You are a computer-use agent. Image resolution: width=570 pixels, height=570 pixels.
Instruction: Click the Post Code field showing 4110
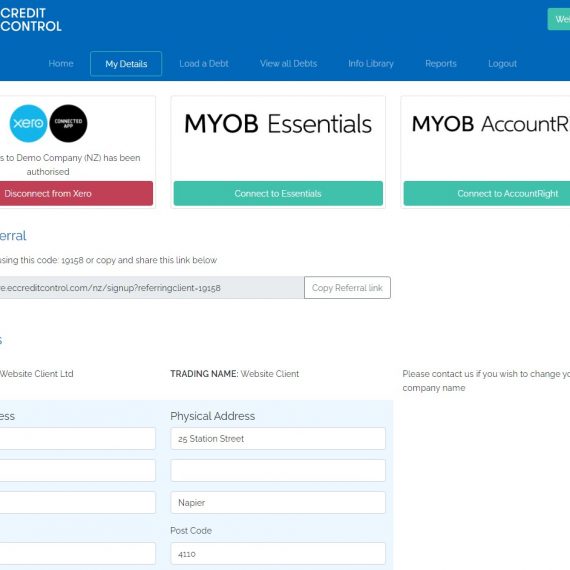pyautogui.click(x=278, y=554)
